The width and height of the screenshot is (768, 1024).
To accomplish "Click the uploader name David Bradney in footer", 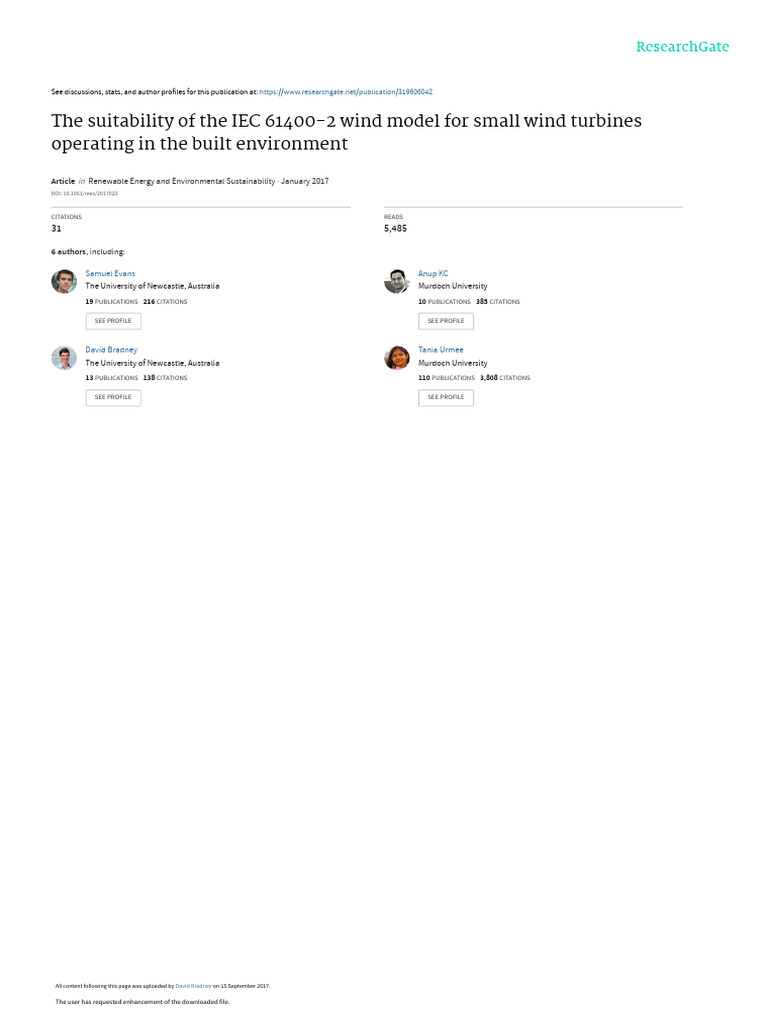I will [194, 986].
